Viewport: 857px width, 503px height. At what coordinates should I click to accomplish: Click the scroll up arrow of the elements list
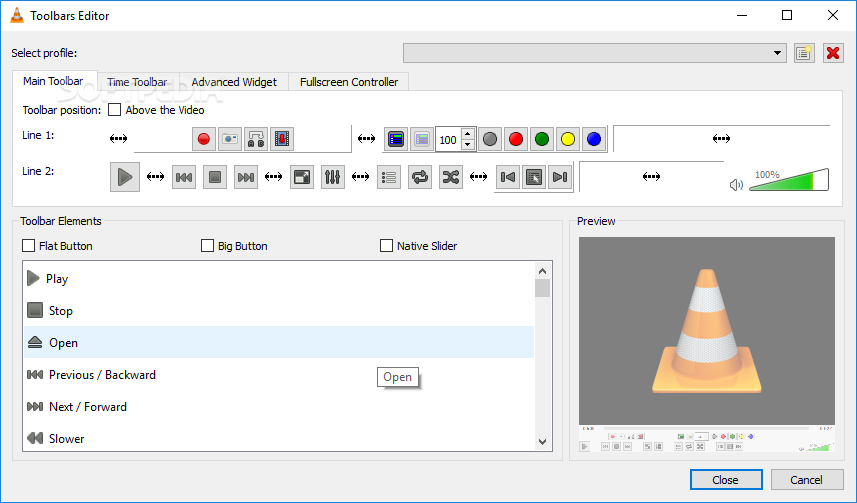click(542, 271)
